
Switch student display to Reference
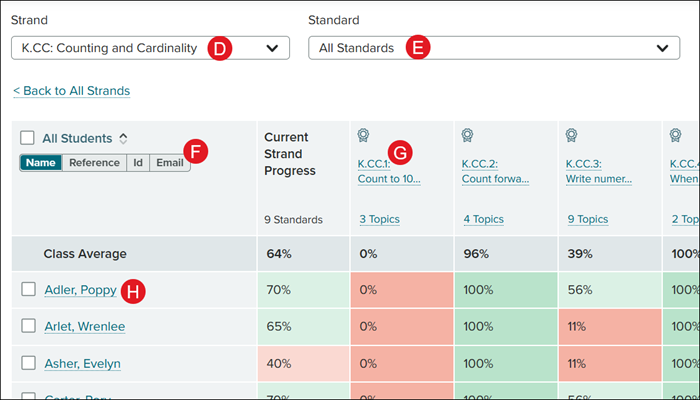(x=94, y=163)
